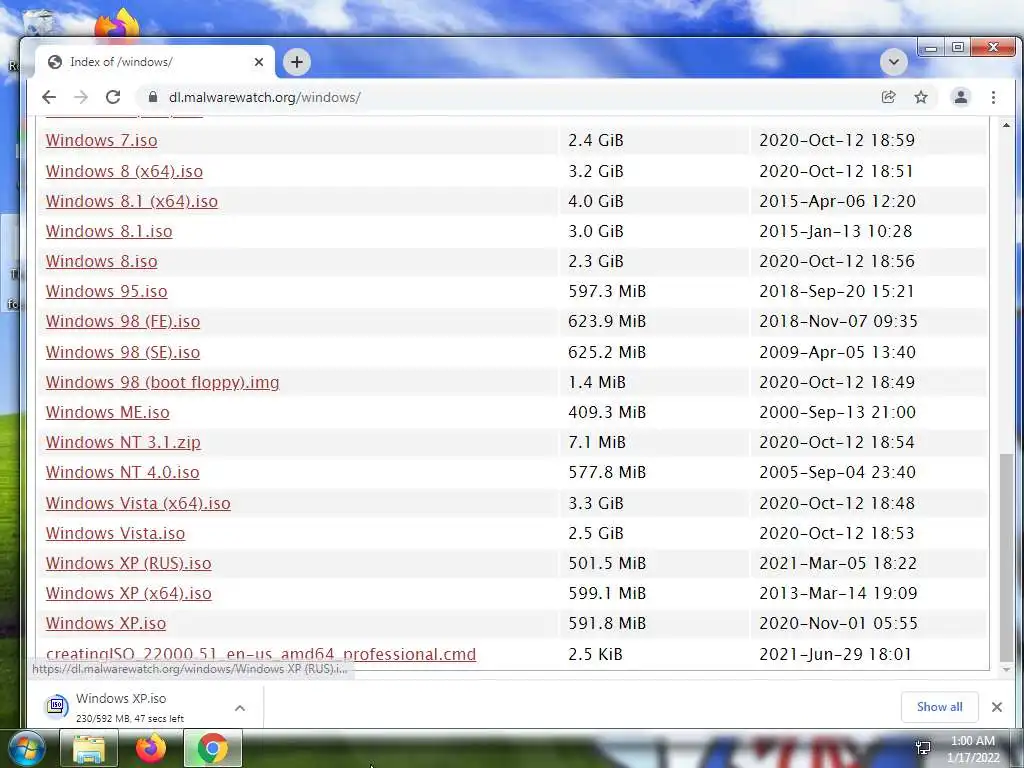
Task: Reload the current page
Action: (113, 97)
